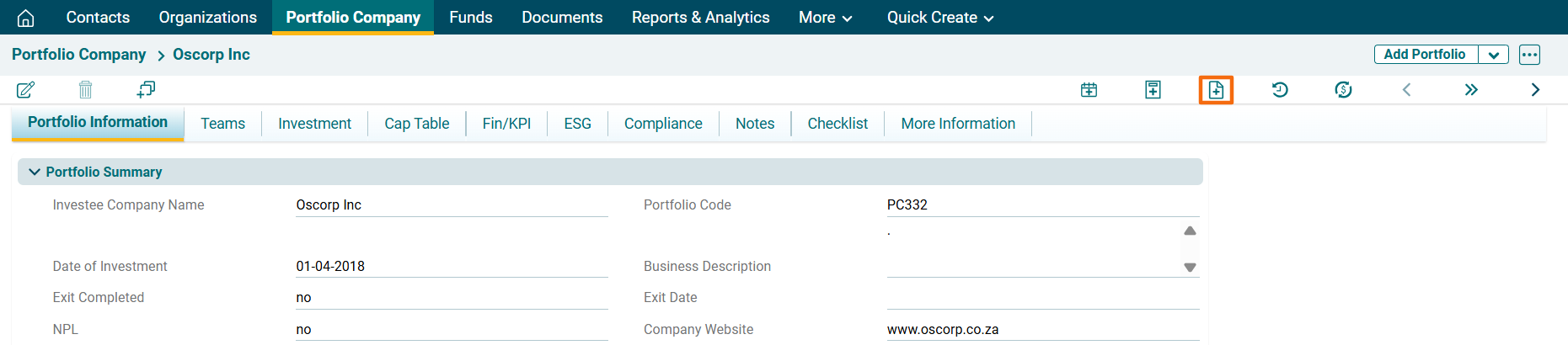Click the double-chevron skip forward icon

coord(1471,90)
